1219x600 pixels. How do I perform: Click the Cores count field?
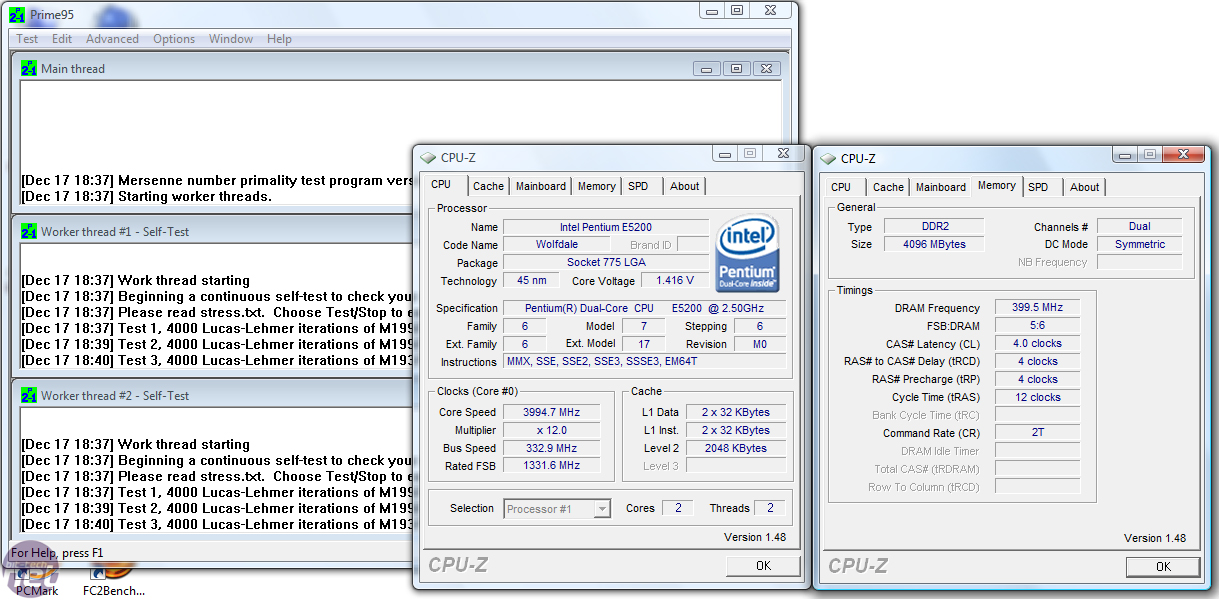tap(677, 508)
